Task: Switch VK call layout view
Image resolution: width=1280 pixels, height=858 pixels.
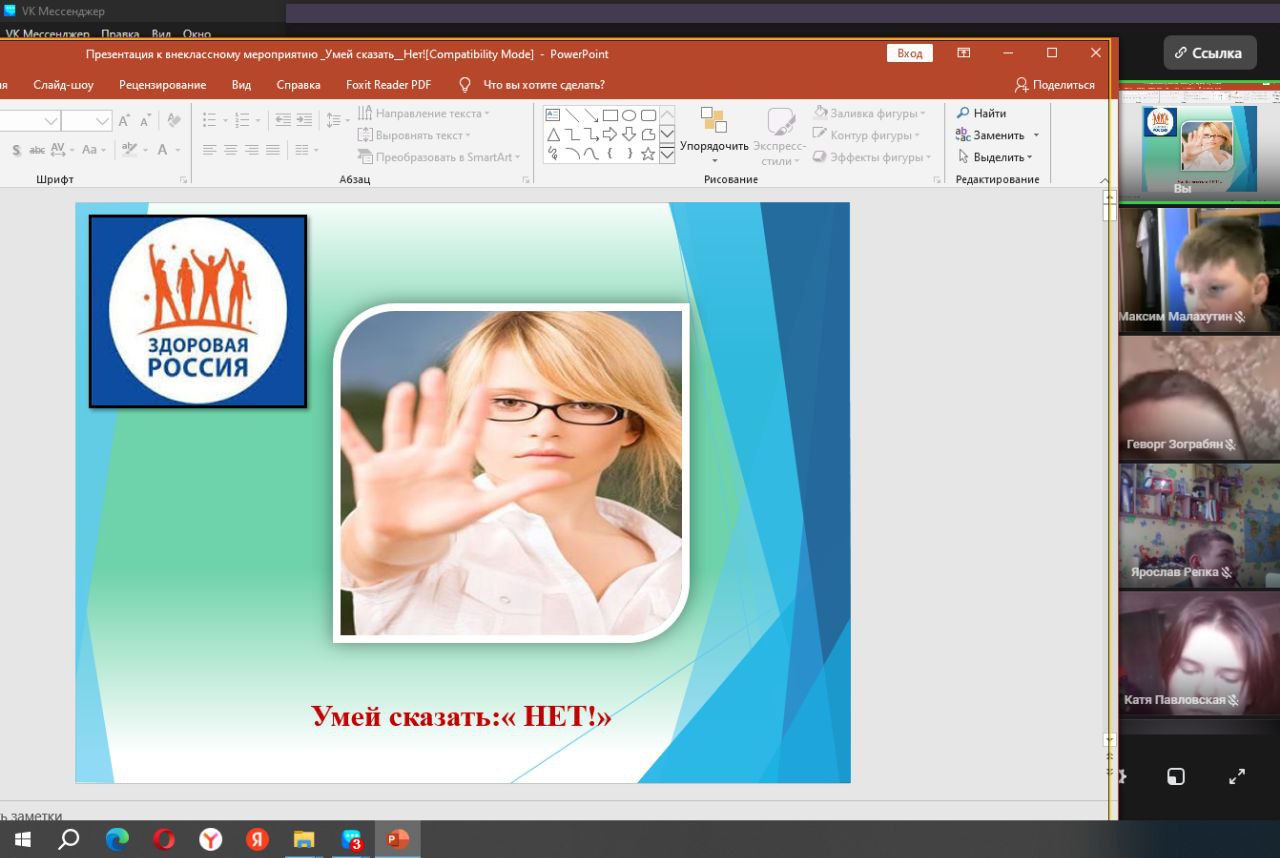Action: point(1176,776)
